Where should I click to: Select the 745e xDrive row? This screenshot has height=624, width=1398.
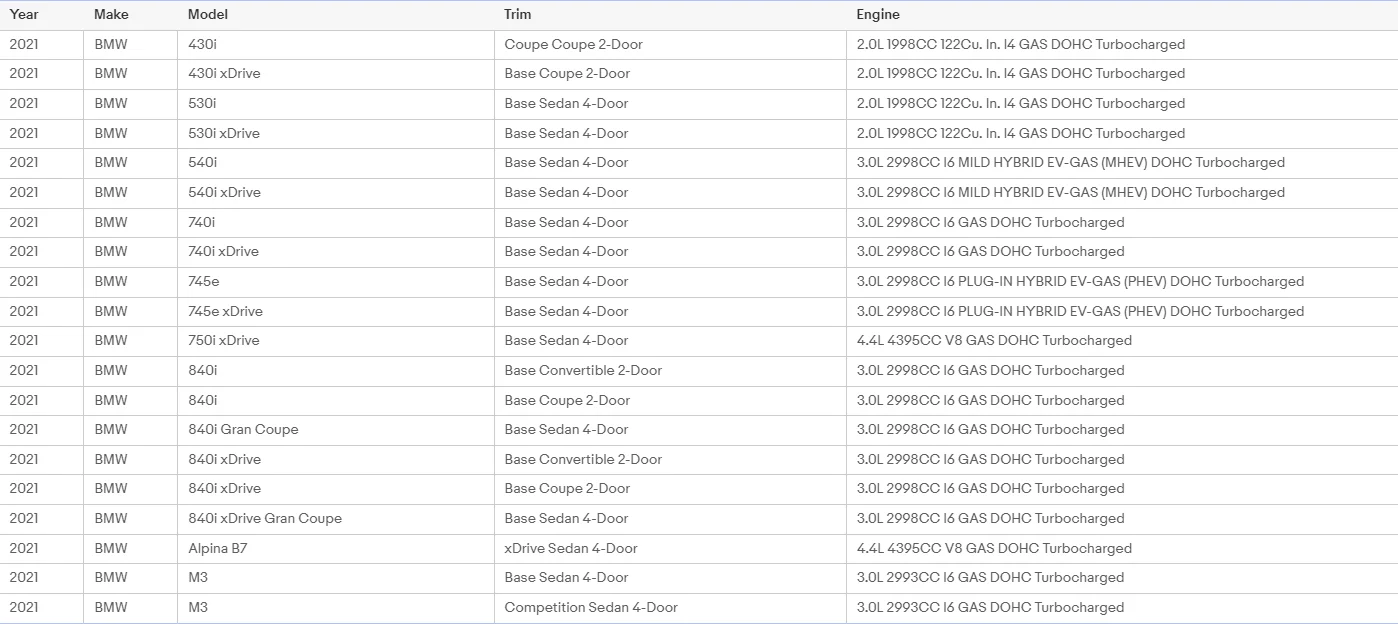pos(699,312)
